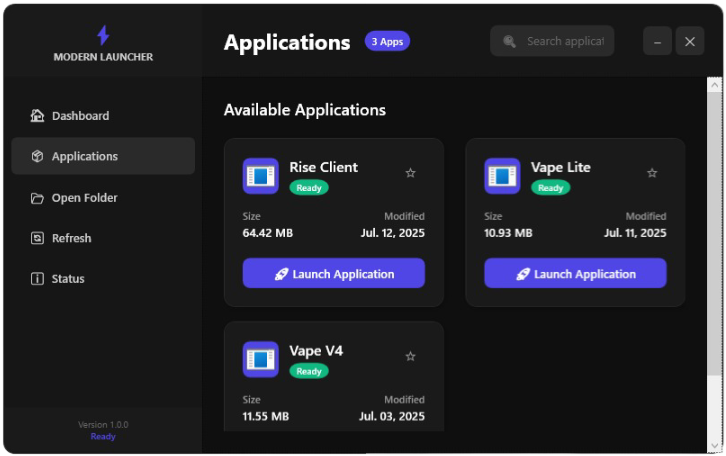Click the refresh icon beside Refresh
Screen dimensions: 726x456
pyautogui.click(x=38, y=238)
